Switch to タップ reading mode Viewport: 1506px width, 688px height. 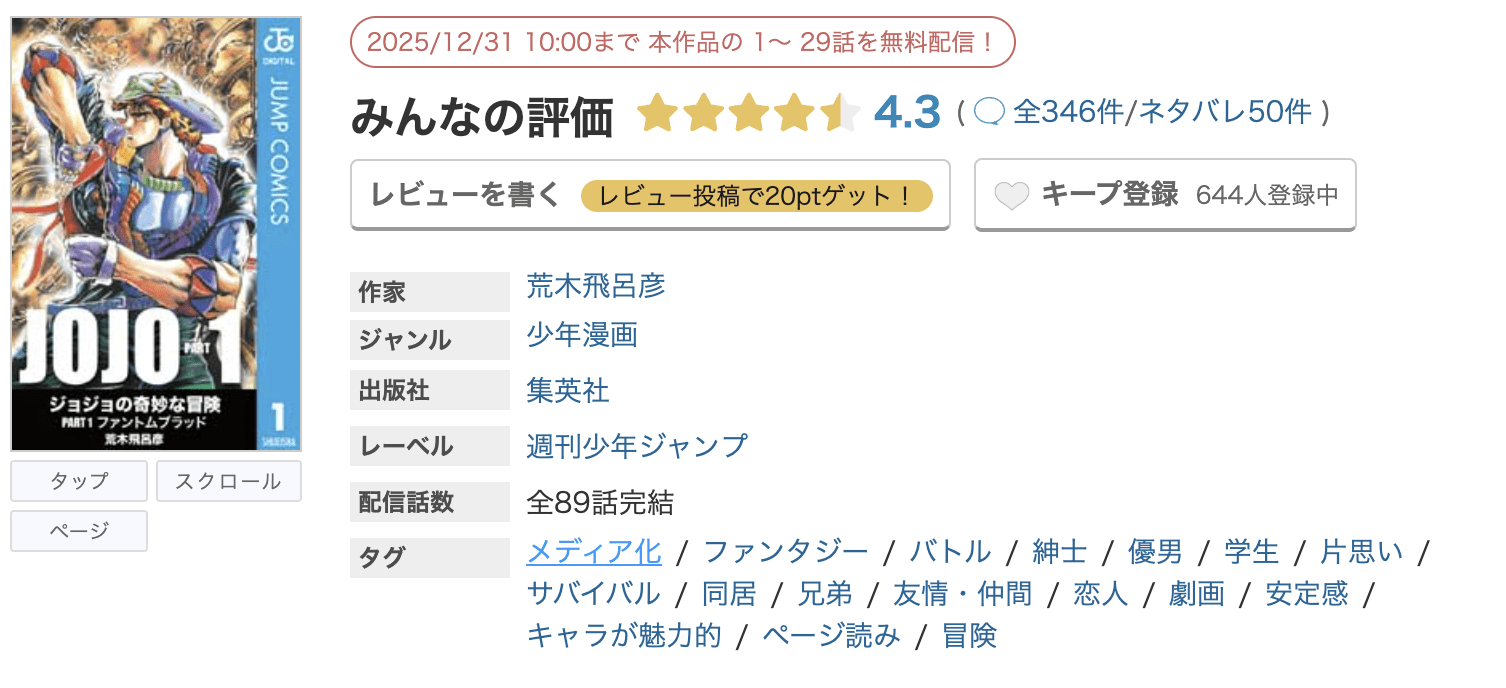click(78, 481)
